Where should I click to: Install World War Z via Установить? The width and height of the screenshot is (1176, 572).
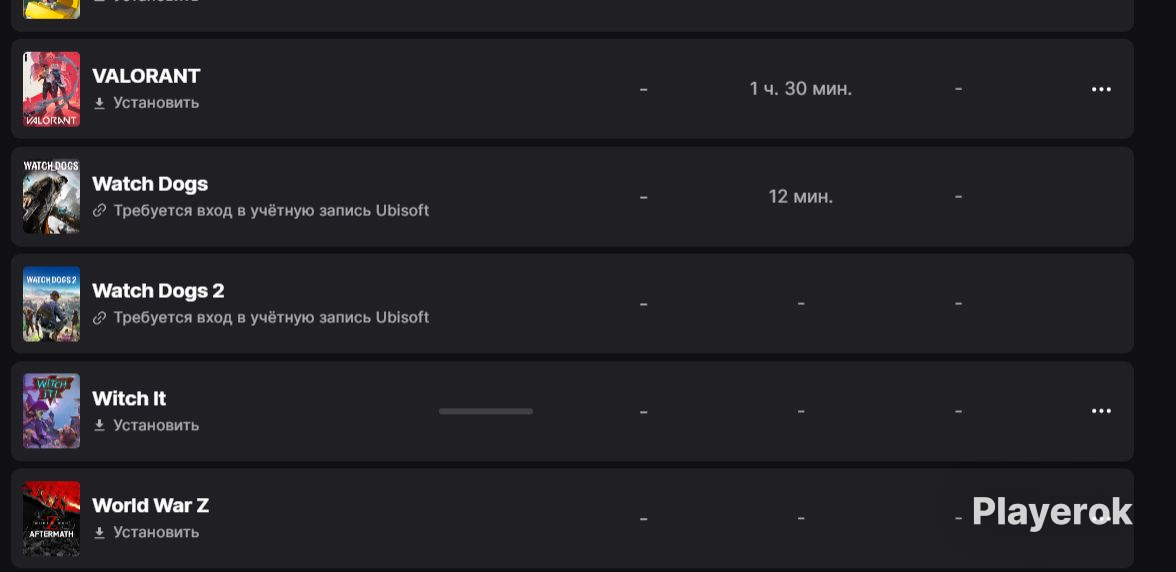(x=156, y=532)
